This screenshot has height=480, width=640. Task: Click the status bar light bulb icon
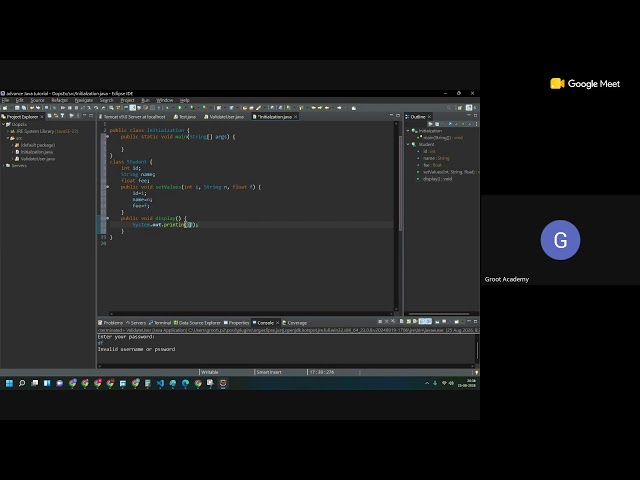point(476,372)
